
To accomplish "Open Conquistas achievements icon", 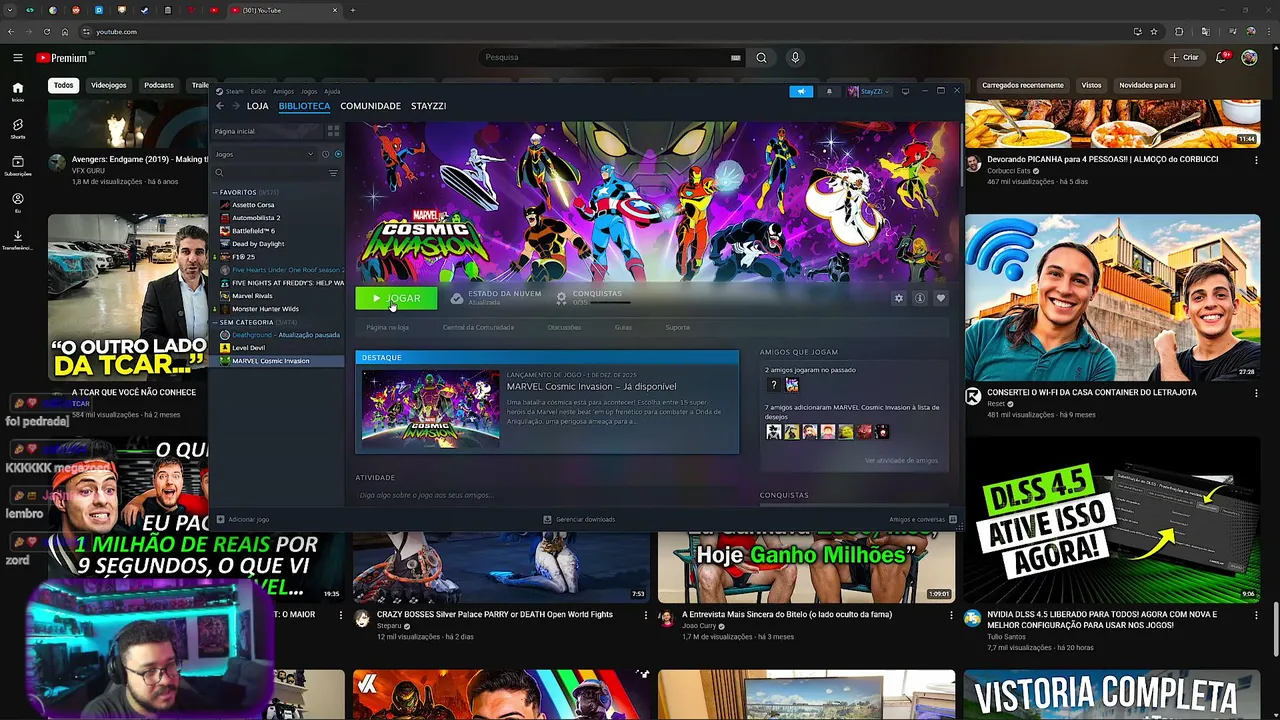I will (x=561, y=298).
